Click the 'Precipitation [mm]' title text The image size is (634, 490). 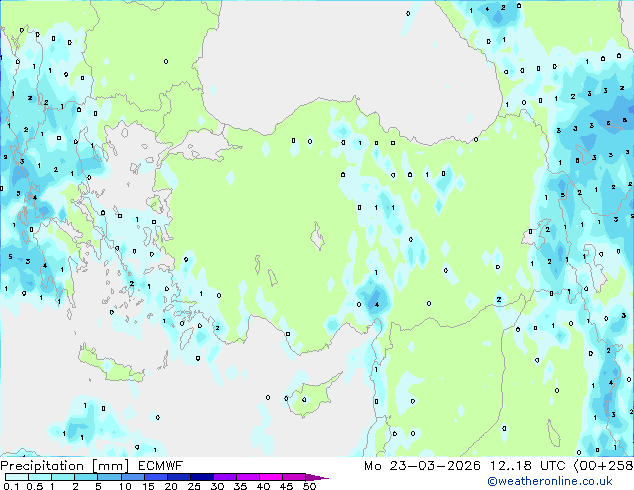click(x=65, y=466)
